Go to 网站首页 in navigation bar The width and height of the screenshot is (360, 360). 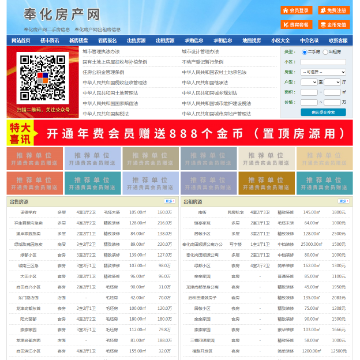pyautogui.click(x=21, y=41)
